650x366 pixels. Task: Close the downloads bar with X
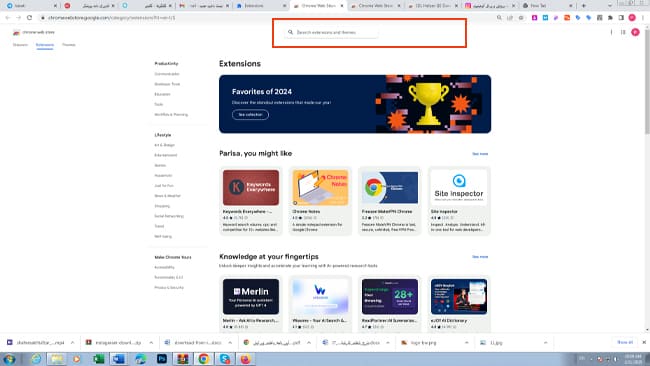point(644,342)
